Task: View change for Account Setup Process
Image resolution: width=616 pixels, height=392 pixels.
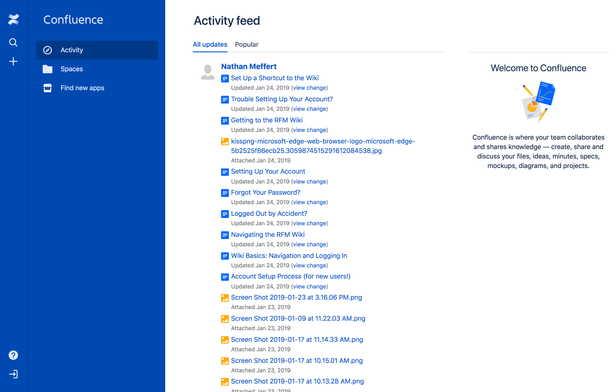Action: coord(310,287)
